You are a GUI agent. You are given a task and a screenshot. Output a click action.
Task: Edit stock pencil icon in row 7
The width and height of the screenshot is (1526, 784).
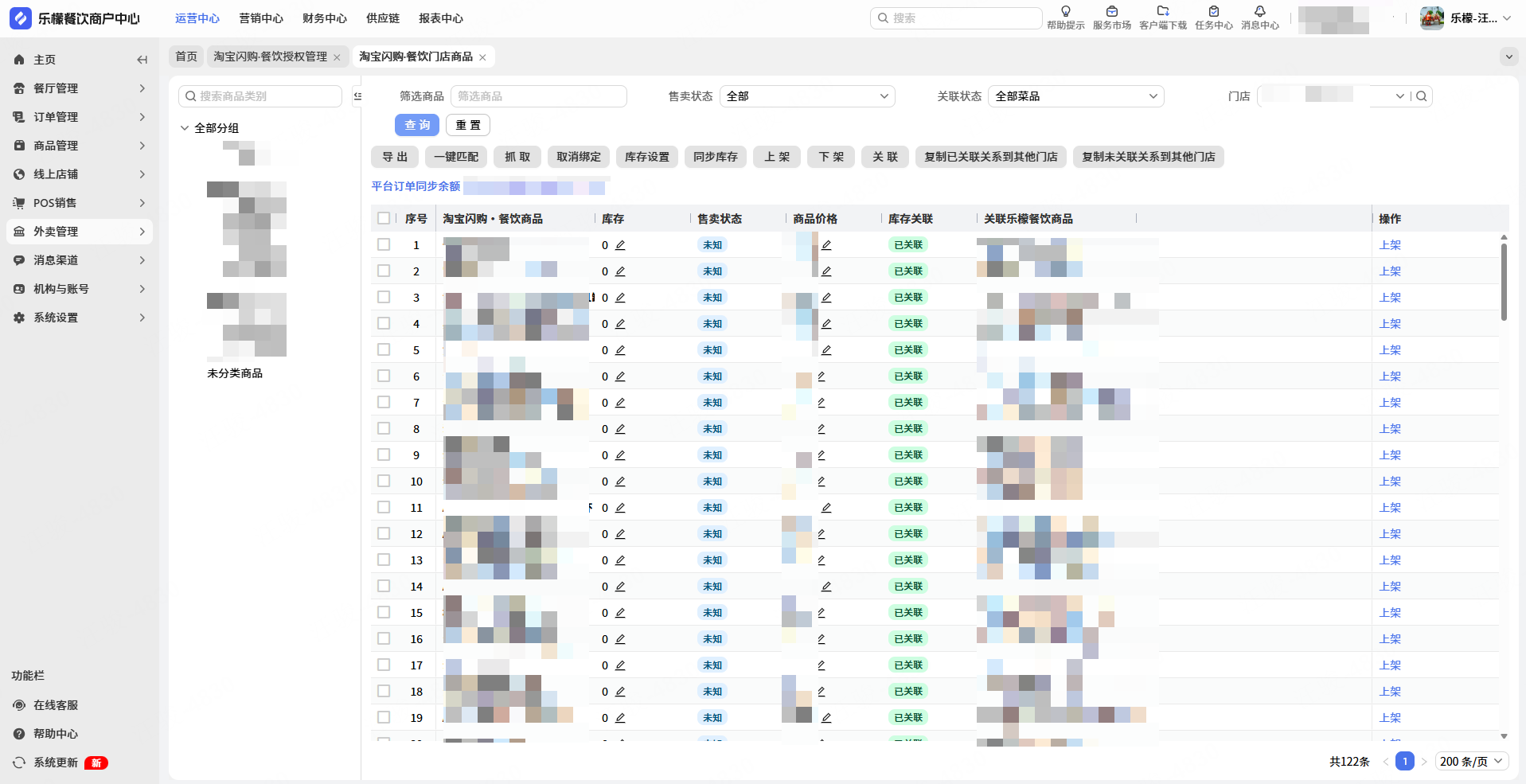(x=620, y=403)
